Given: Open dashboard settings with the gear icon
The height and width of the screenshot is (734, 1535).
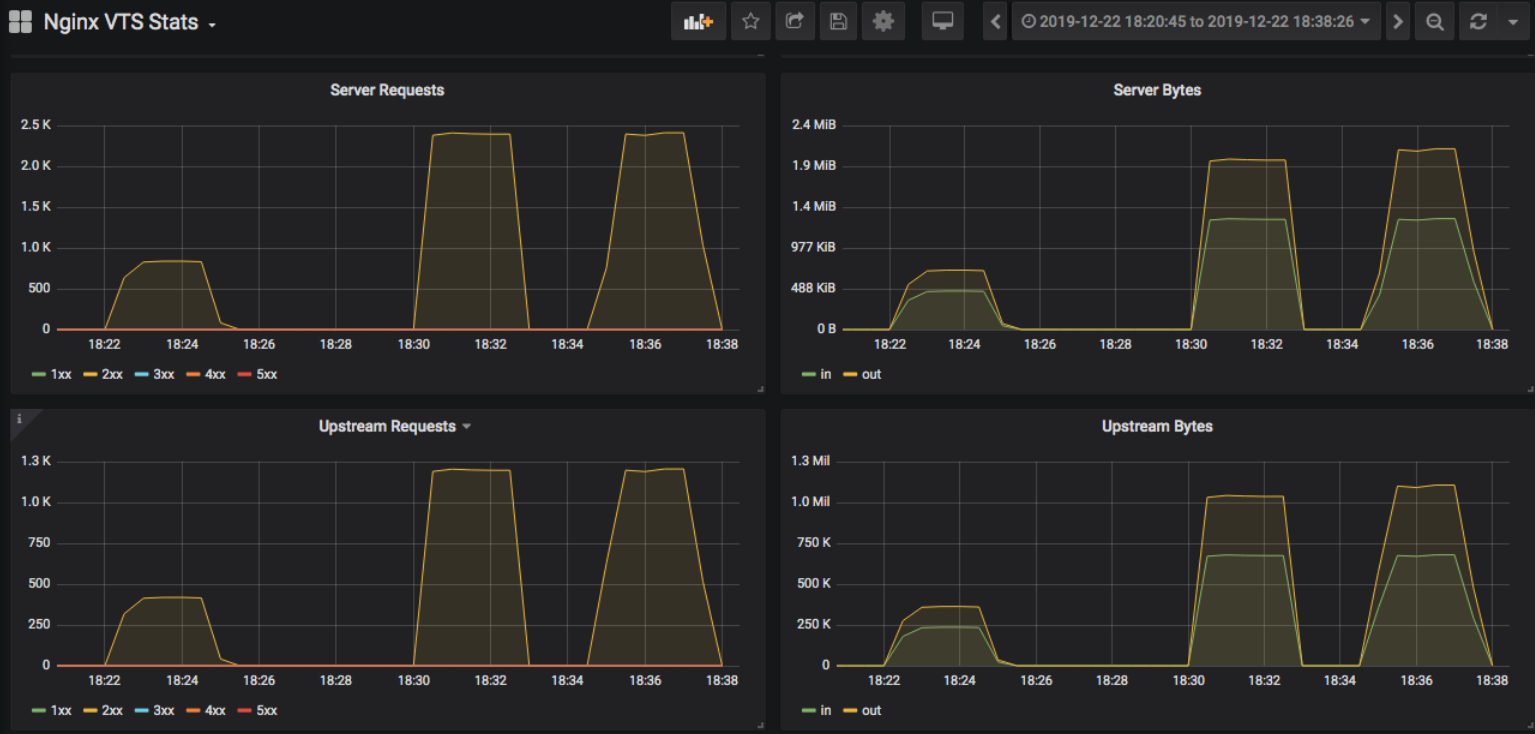Looking at the screenshot, I should [x=883, y=21].
